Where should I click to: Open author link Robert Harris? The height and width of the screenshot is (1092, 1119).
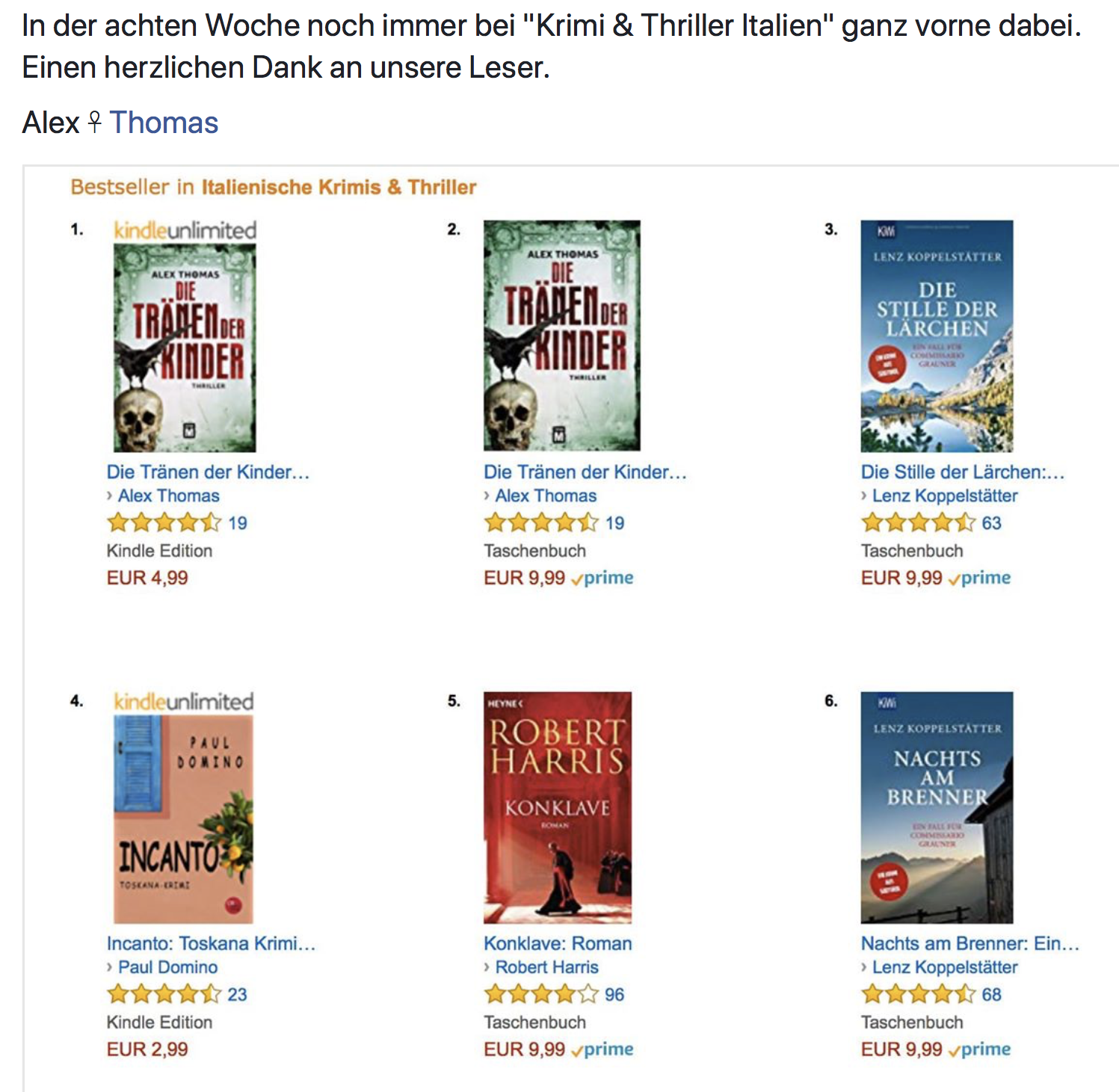coord(547,967)
